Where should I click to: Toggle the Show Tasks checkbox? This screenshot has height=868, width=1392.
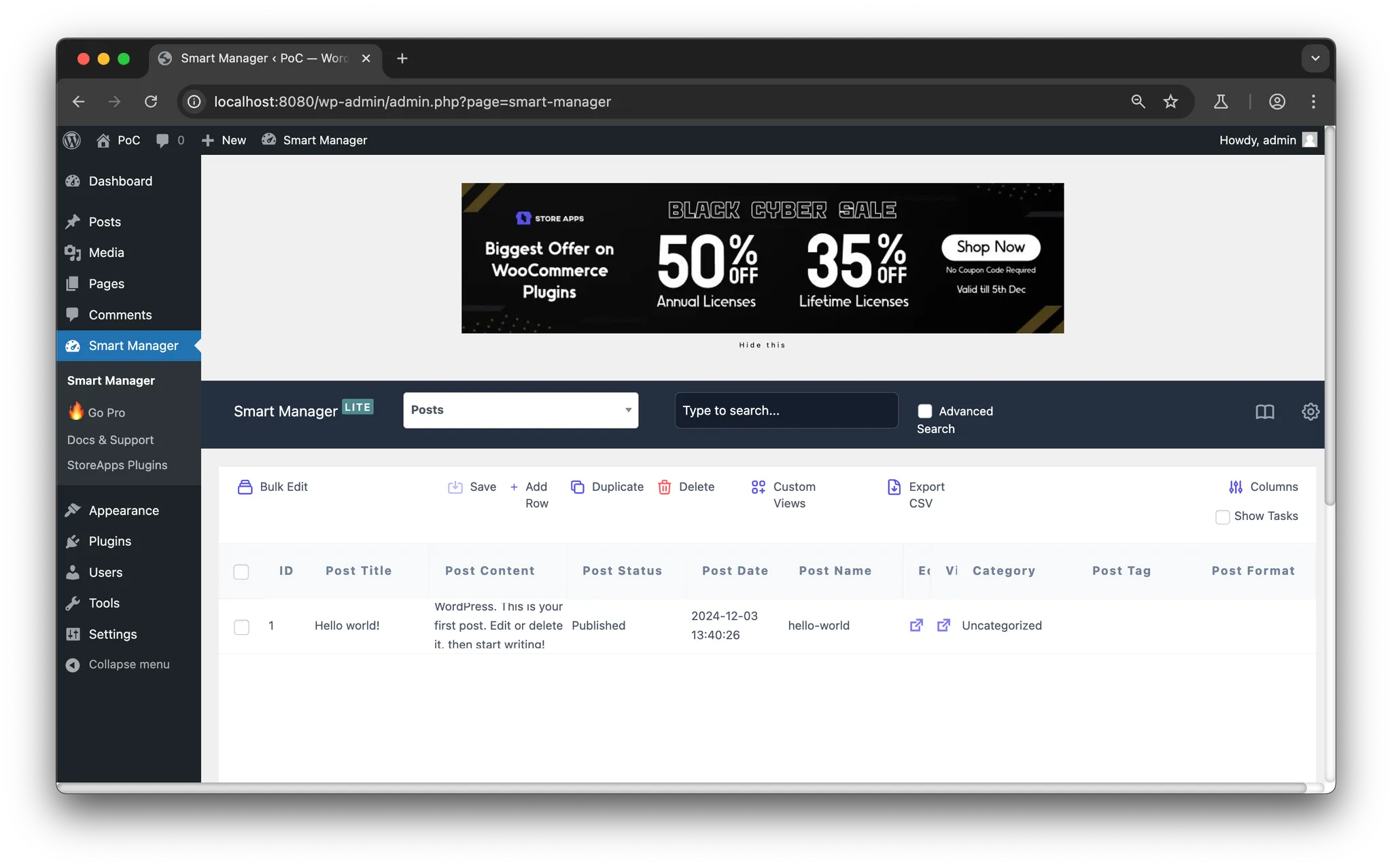click(x=1222, y=517)
